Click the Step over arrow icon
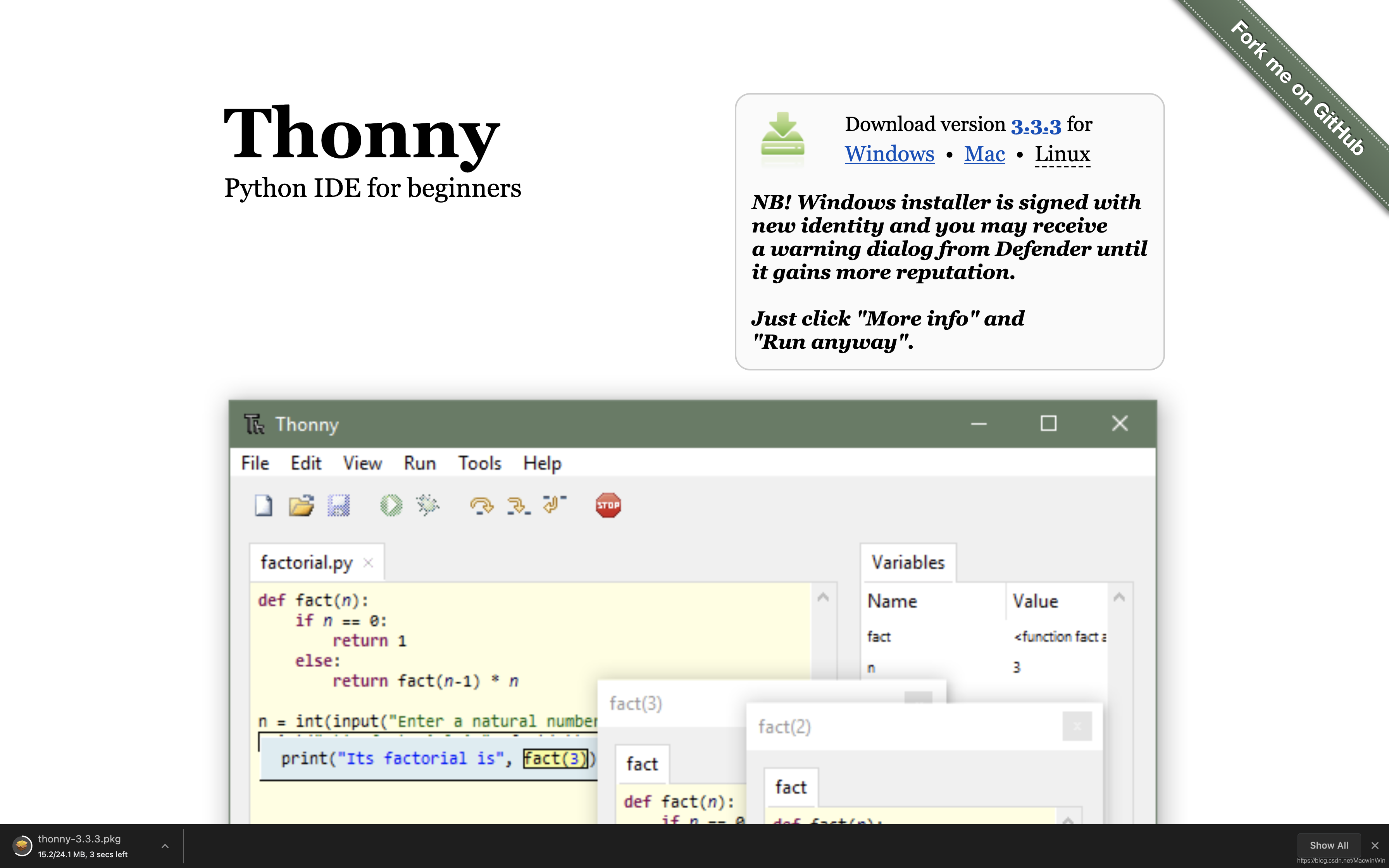 [482, 506]
